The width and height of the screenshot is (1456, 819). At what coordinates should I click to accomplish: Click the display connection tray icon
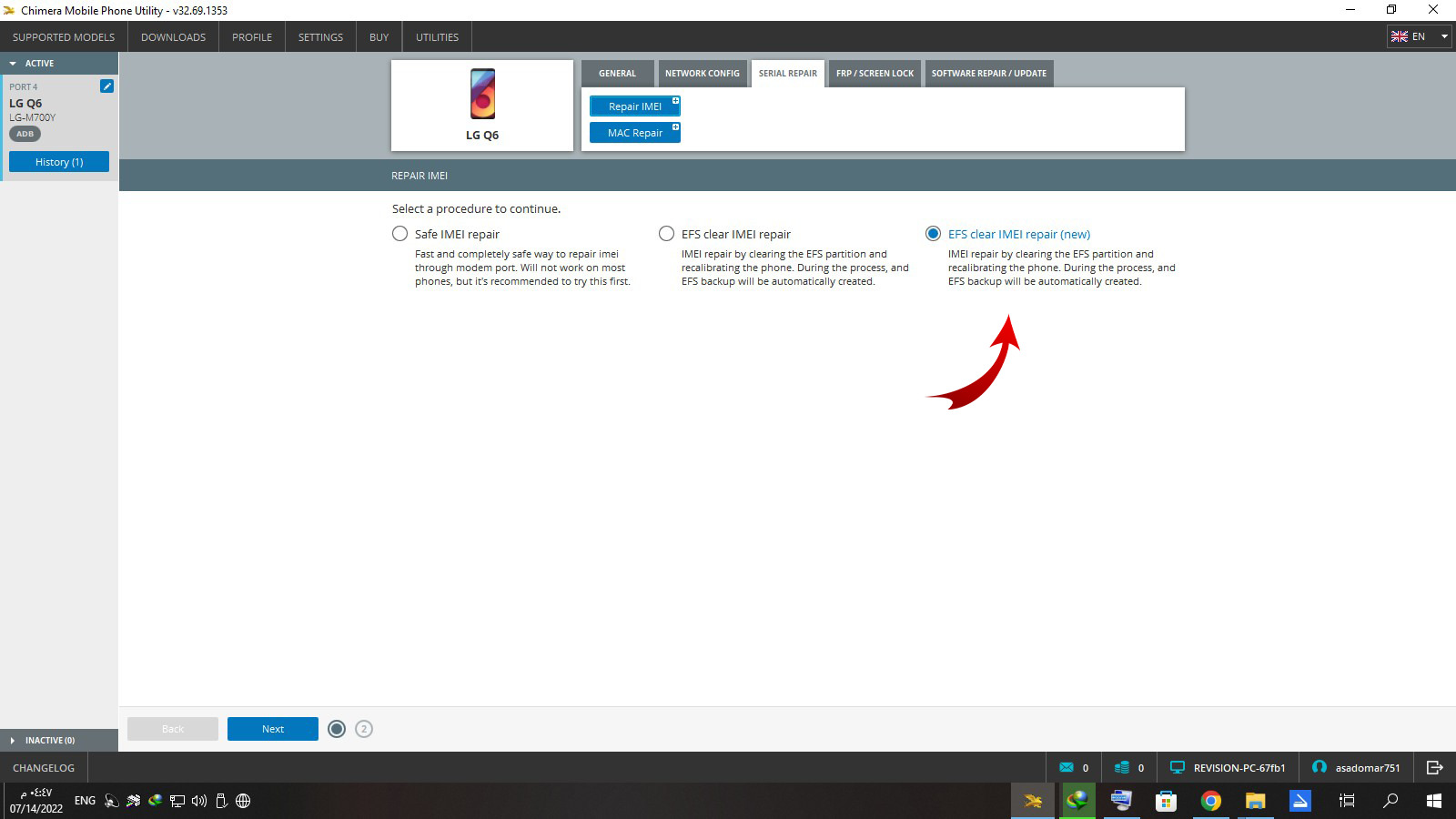click(x=177, y=801)
